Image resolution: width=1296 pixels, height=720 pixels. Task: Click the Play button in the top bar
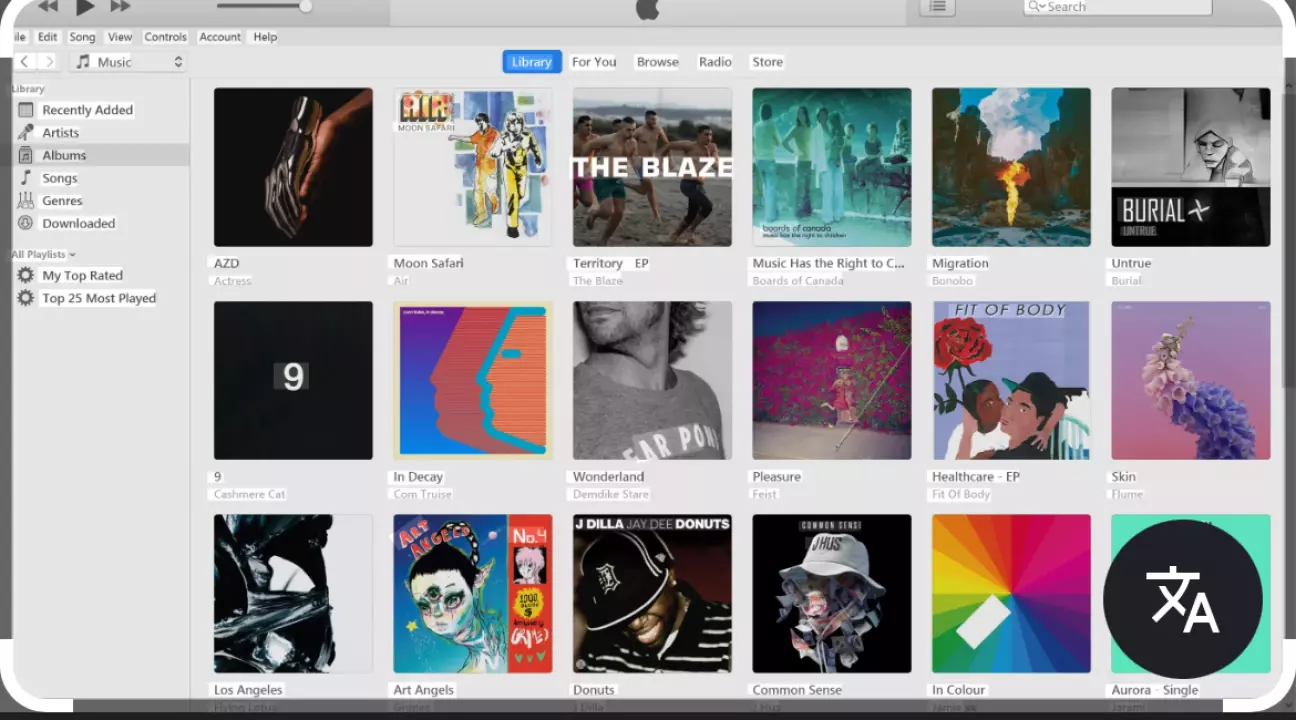tap(85, 8)
